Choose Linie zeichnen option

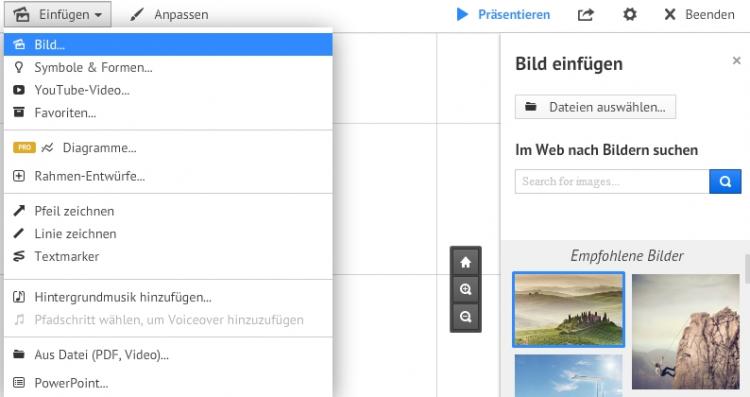pyautogui.click(x=168, y=233)
